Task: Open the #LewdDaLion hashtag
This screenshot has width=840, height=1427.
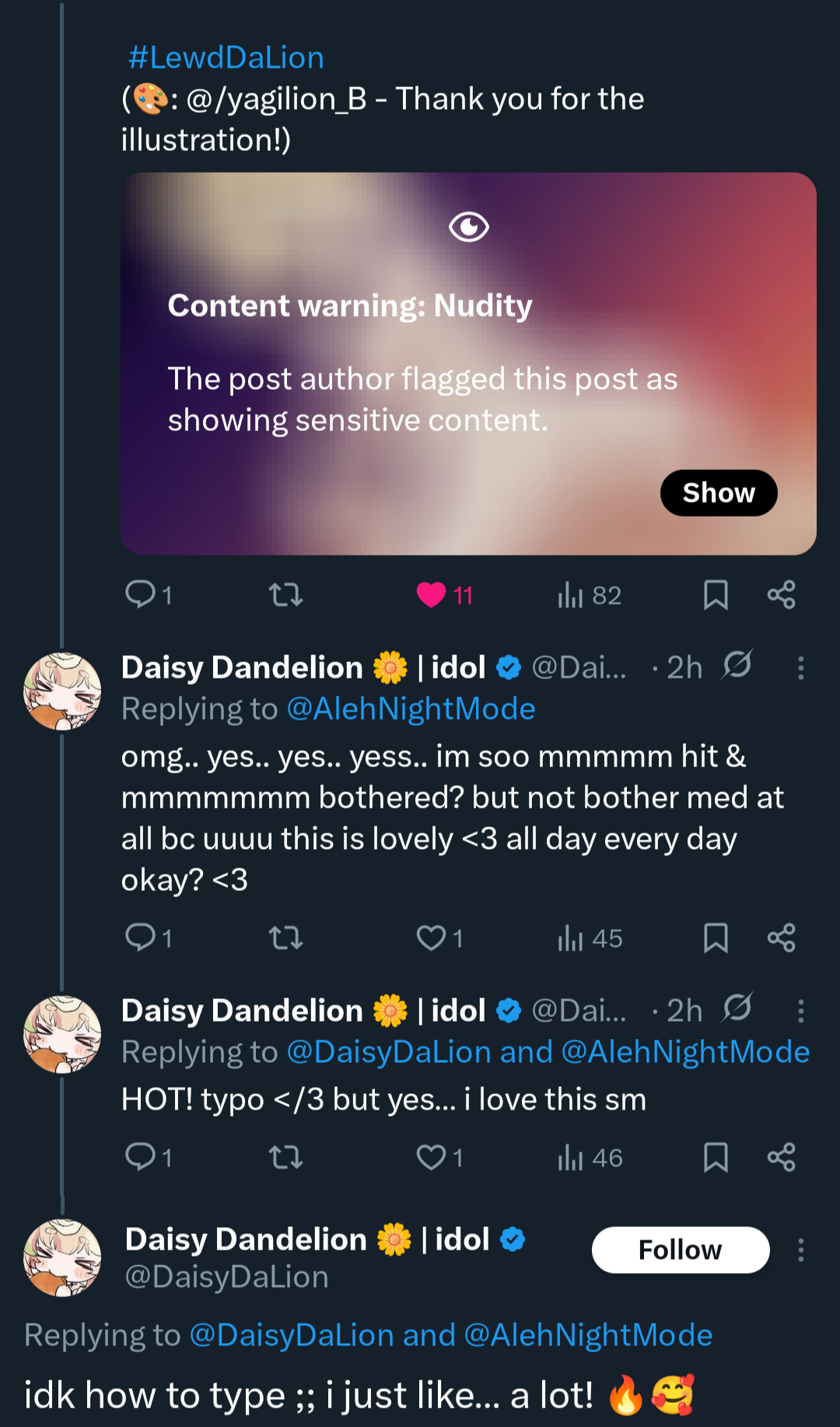Action: (x=226, y=58)
